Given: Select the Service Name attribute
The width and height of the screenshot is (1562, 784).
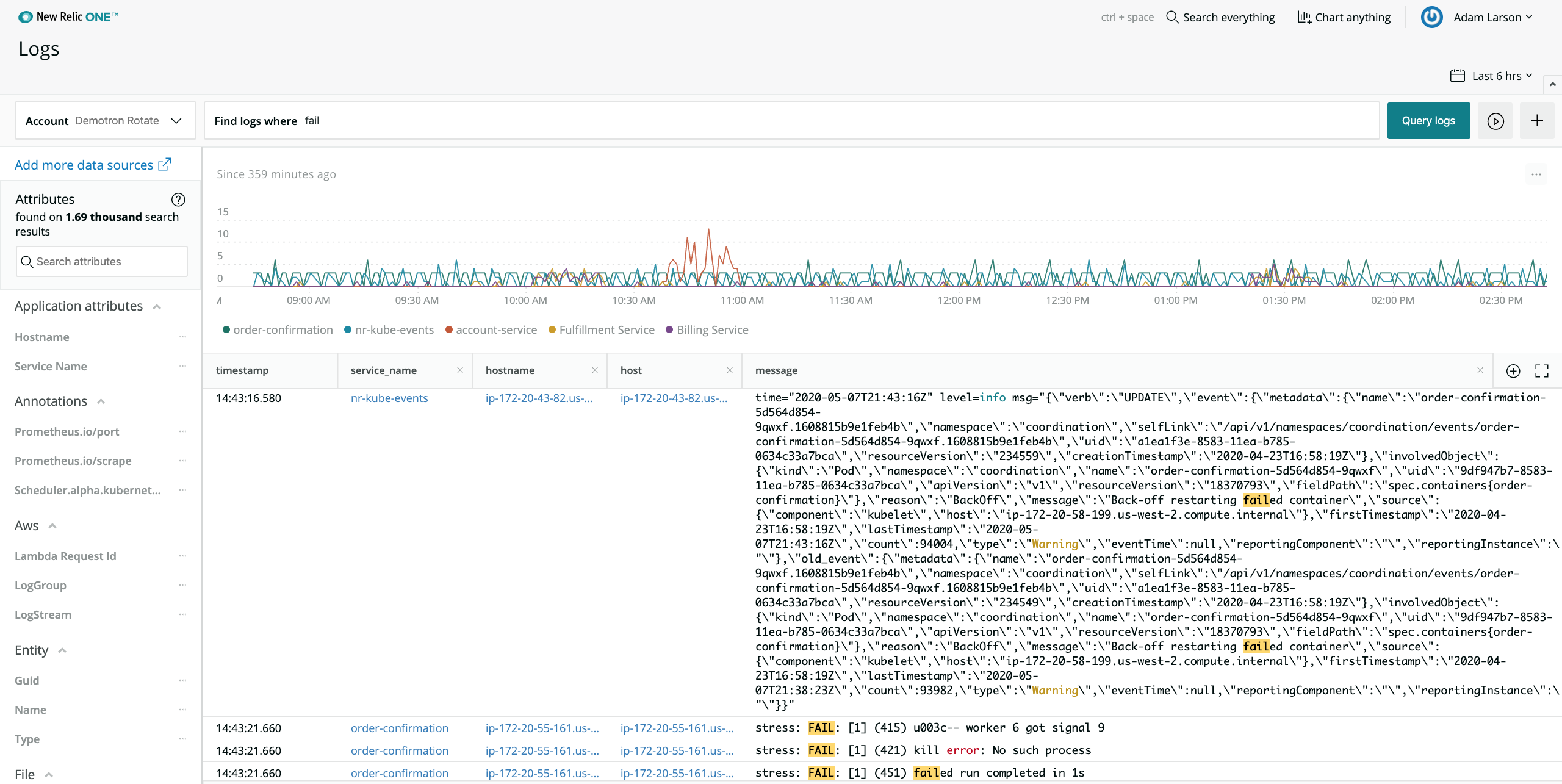Looking at the screenshot, I should click(51, 366).
